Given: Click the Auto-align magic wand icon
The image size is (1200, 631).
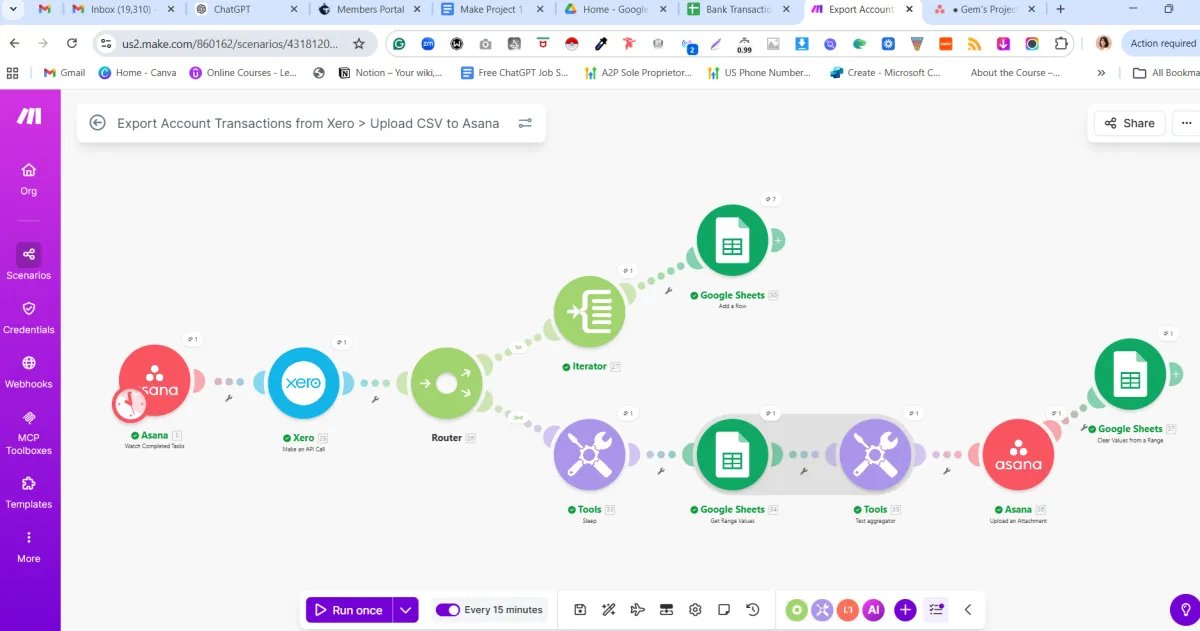Looking at the screenshot, I should coord(609,609).
